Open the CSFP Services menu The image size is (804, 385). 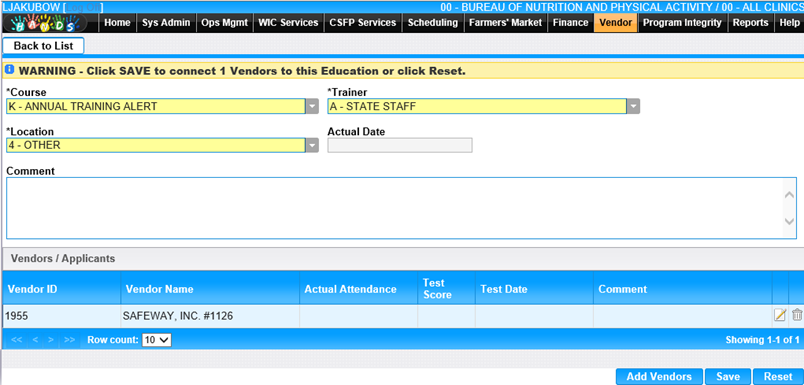[x=363, y=23]
